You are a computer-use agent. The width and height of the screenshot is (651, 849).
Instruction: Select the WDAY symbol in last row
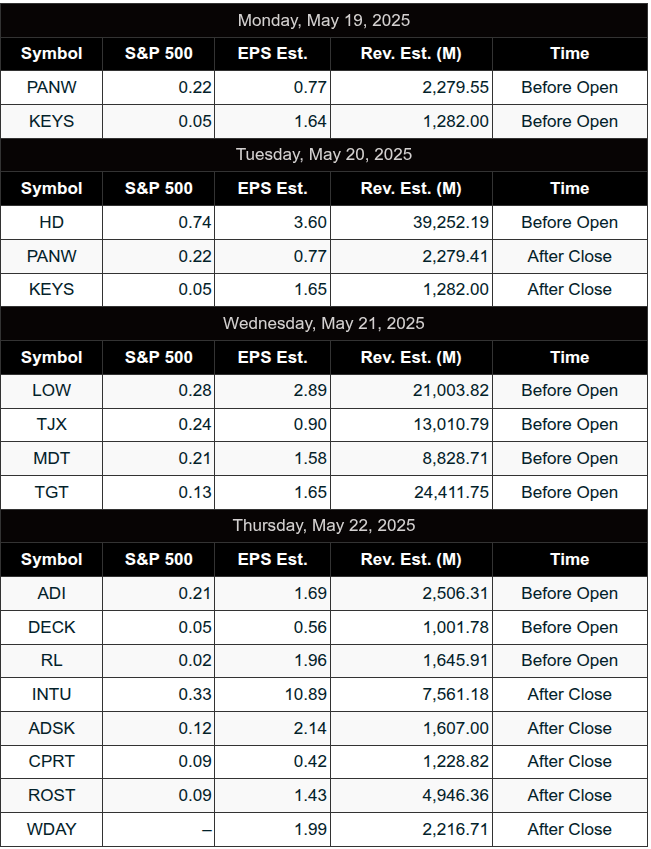click(51, 829)
